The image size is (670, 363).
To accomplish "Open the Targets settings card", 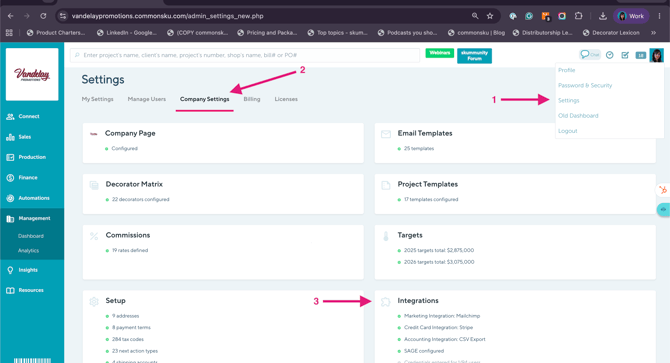I will tap(515, 252).
